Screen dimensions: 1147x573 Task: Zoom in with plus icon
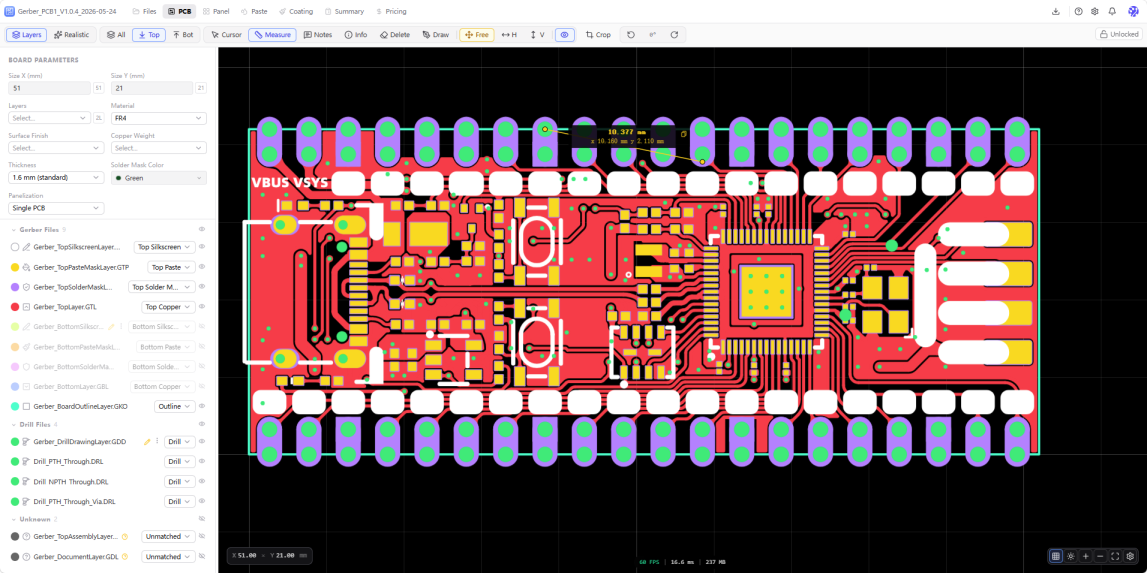point(1086,556)
